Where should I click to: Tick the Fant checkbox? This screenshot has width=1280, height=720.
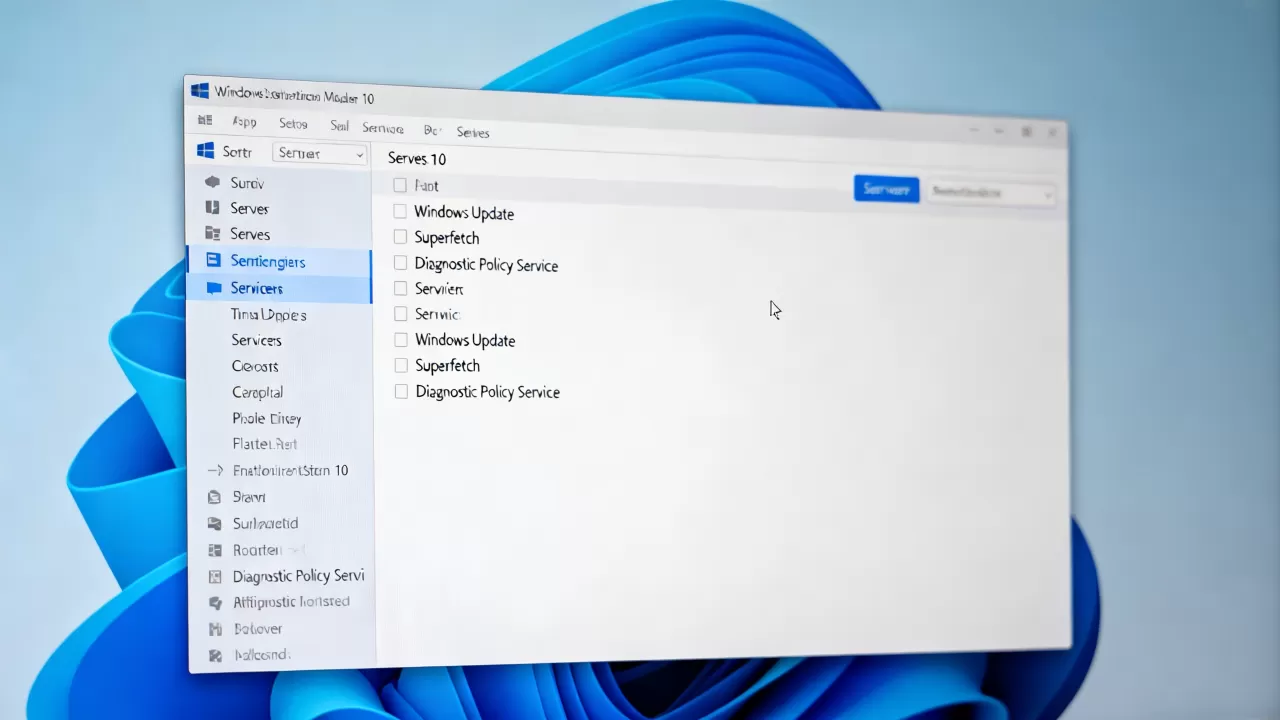(400, 185)
